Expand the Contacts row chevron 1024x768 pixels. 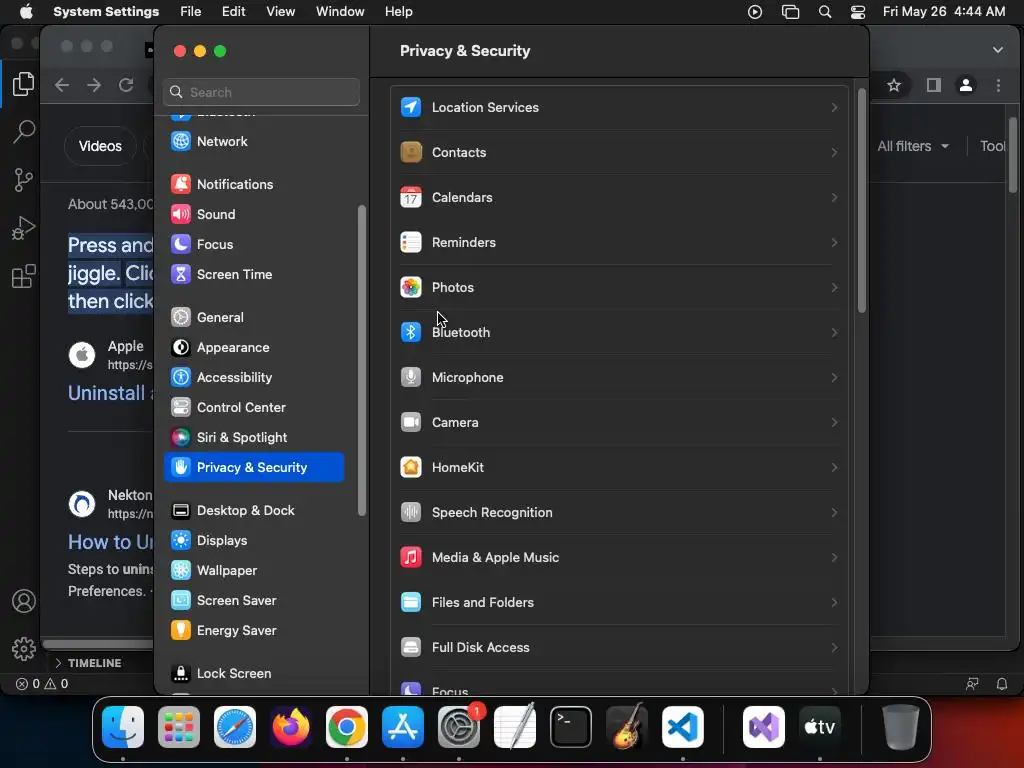pos(834,152)
